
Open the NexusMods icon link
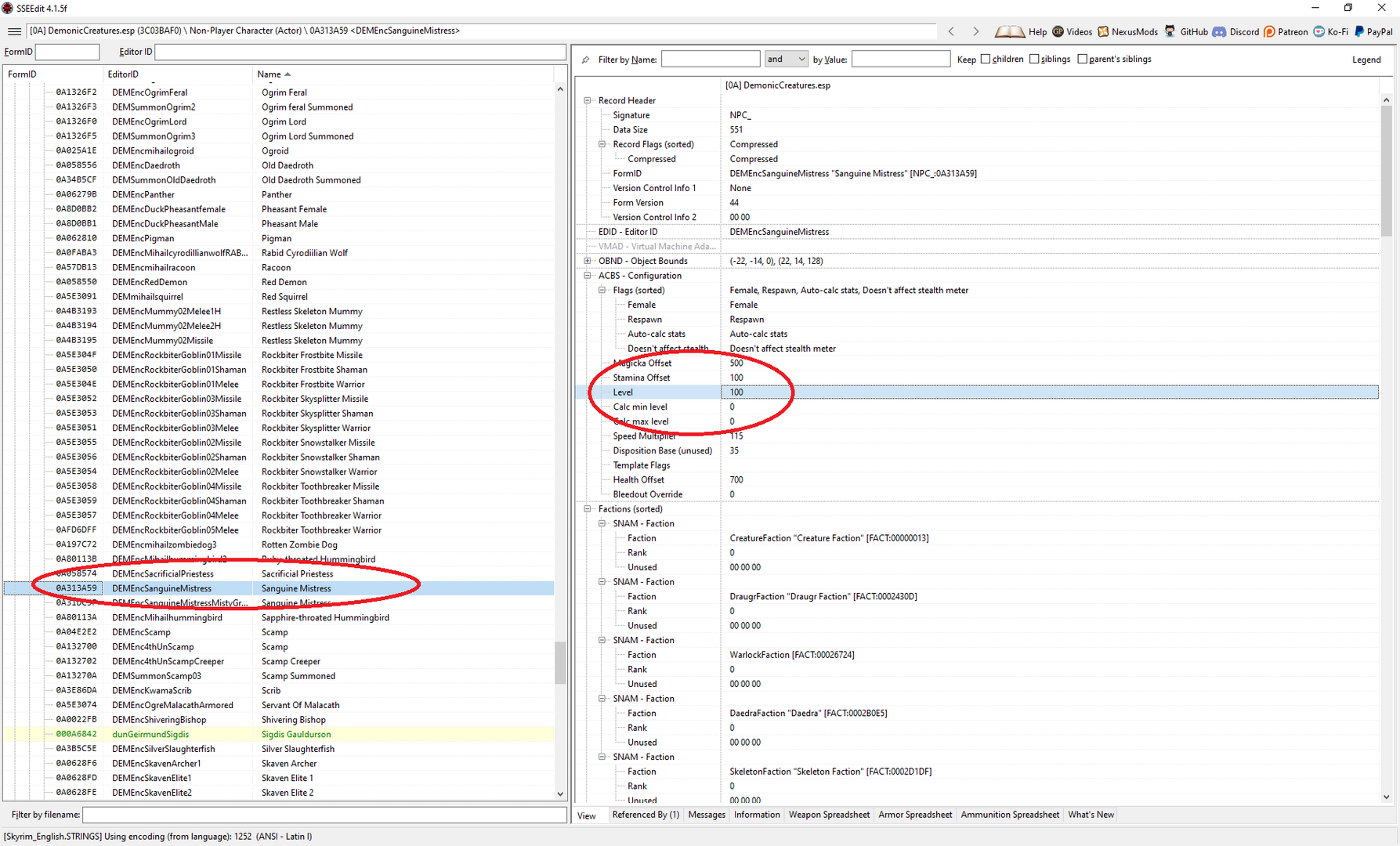pos(1103,31)
